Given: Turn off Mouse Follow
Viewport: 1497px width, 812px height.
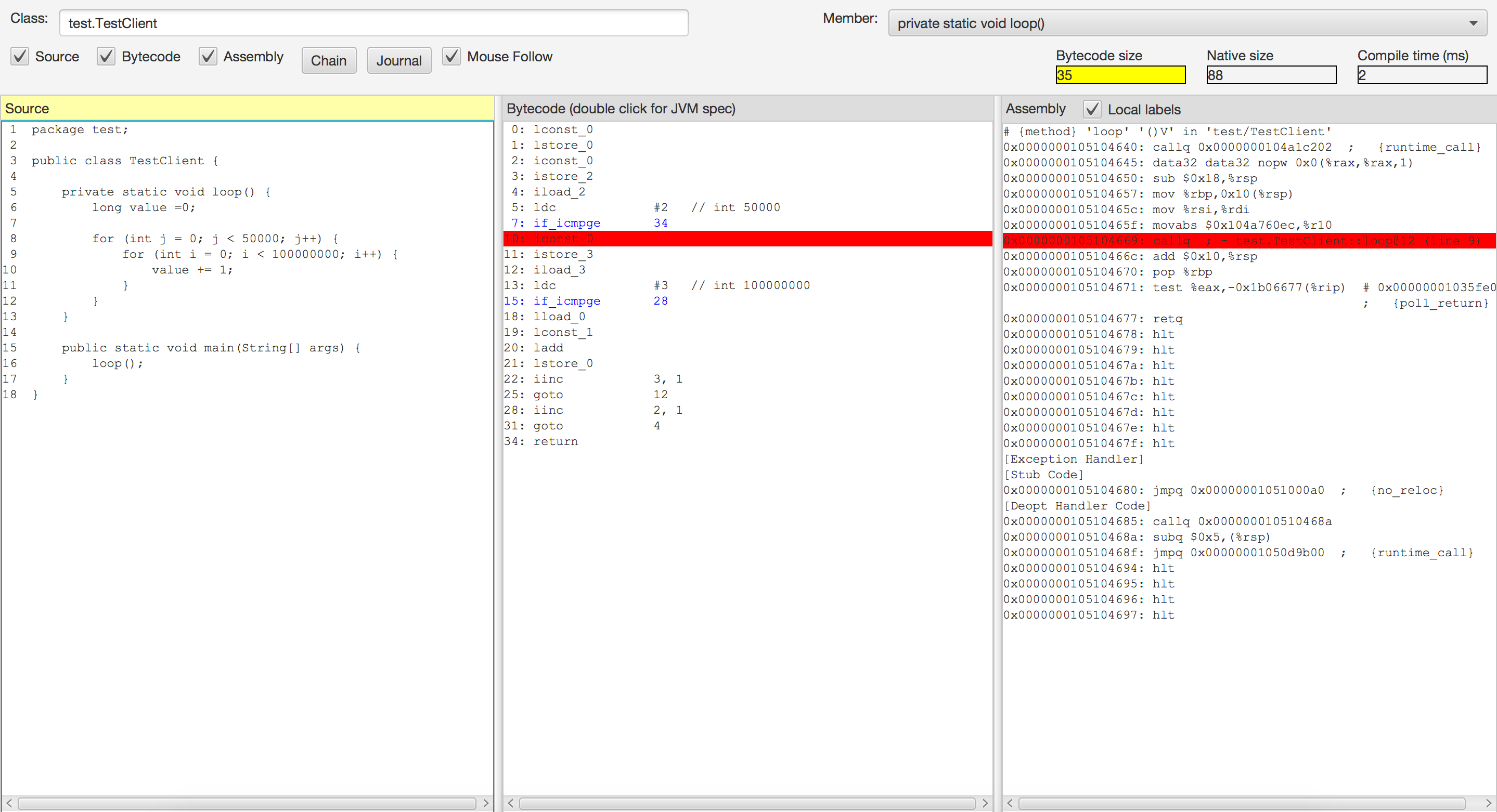Looking at the screenshot, I should (x=451, y=56).
